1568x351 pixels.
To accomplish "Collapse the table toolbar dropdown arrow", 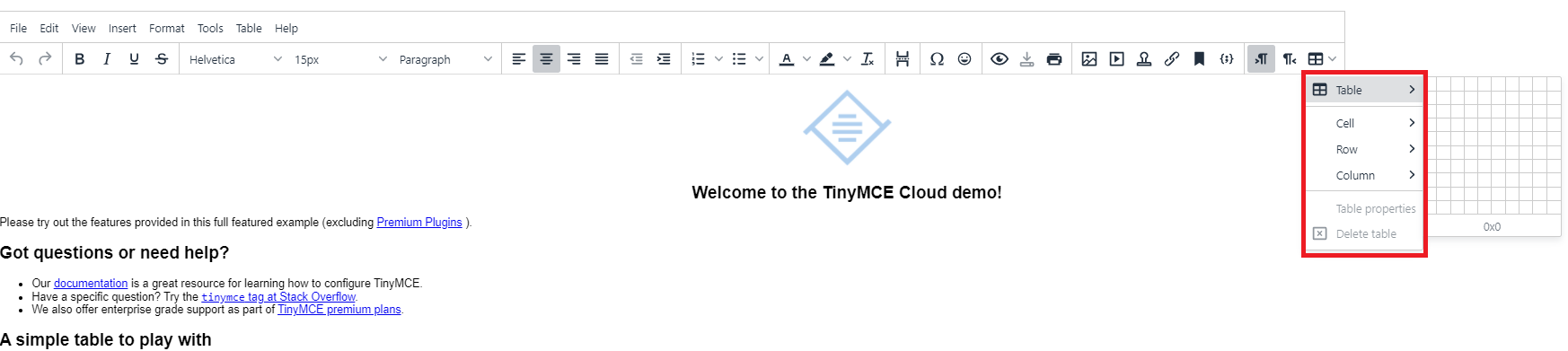I will [x=1333, y=59].
